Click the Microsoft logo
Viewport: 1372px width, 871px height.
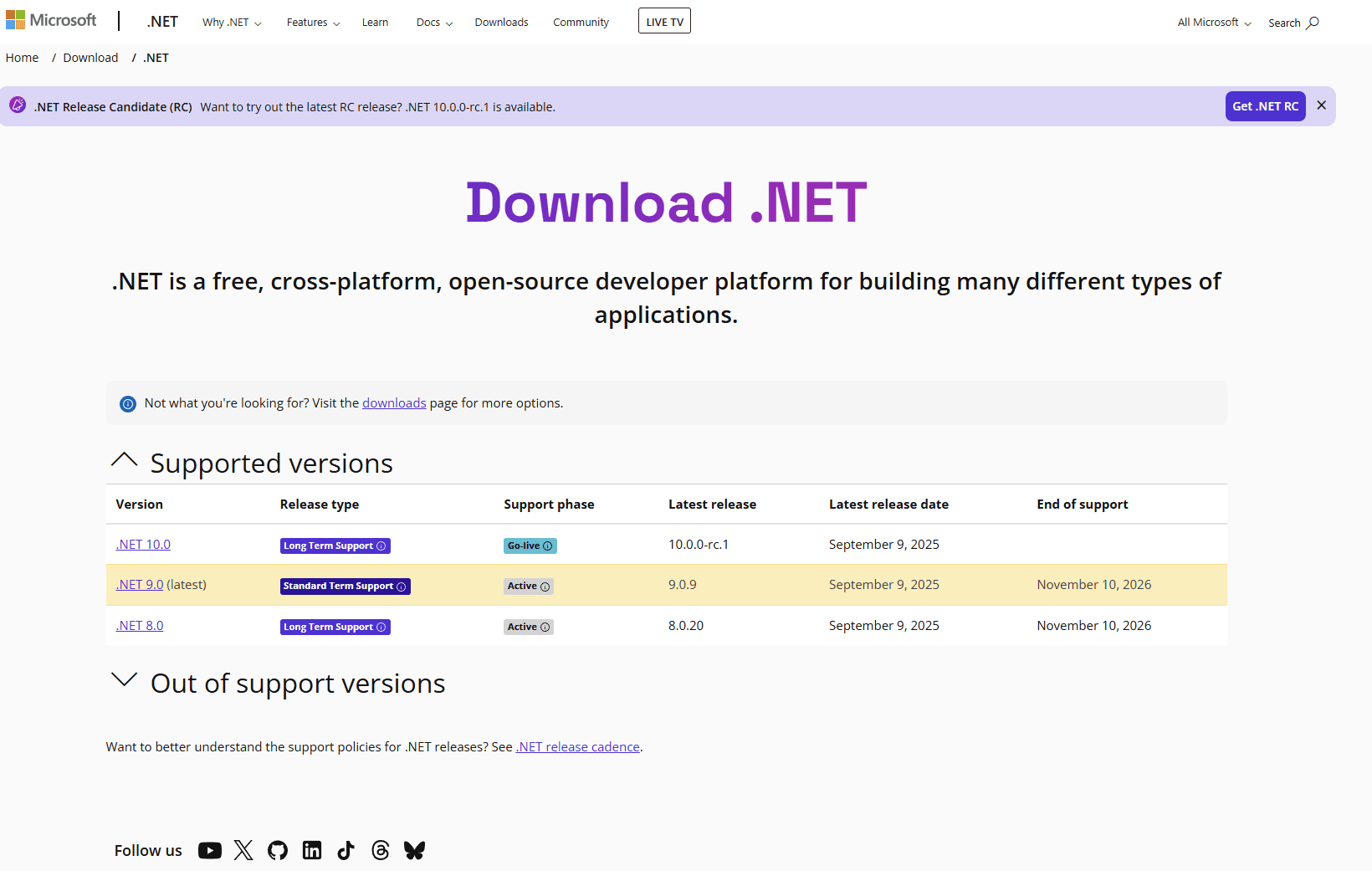coord(51,20)
